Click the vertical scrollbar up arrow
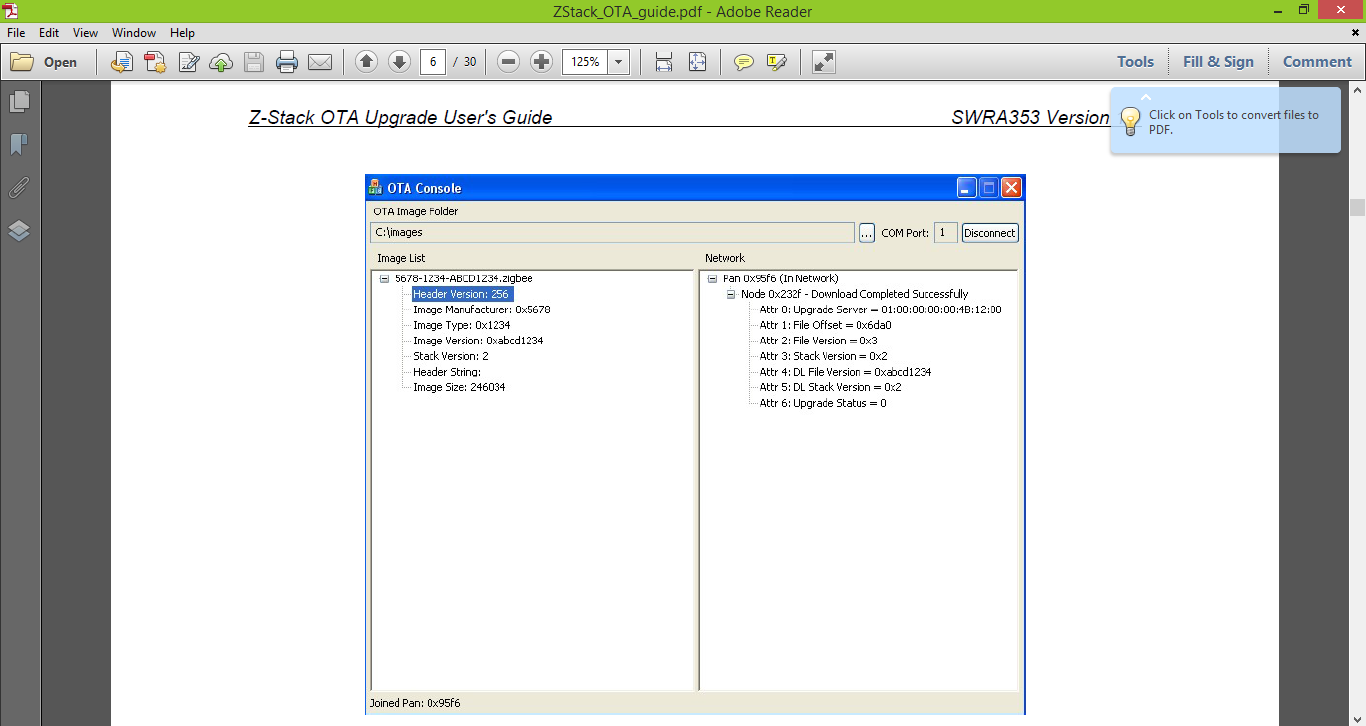 (x=1357, y=91)
